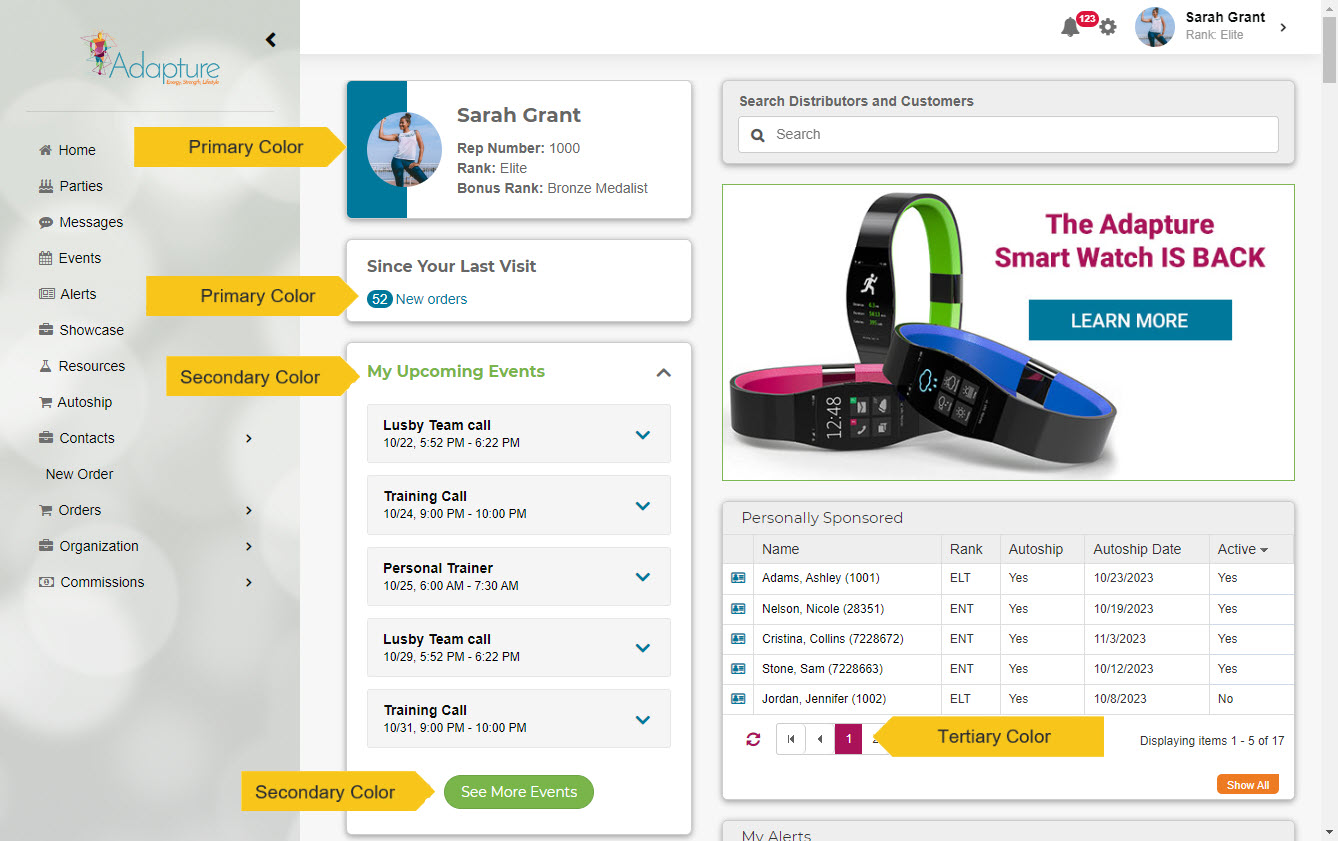The width and height of the screenshot is (1338, 841).
Task: Go to previous page of grid
Action: click(x=820, y=739)
